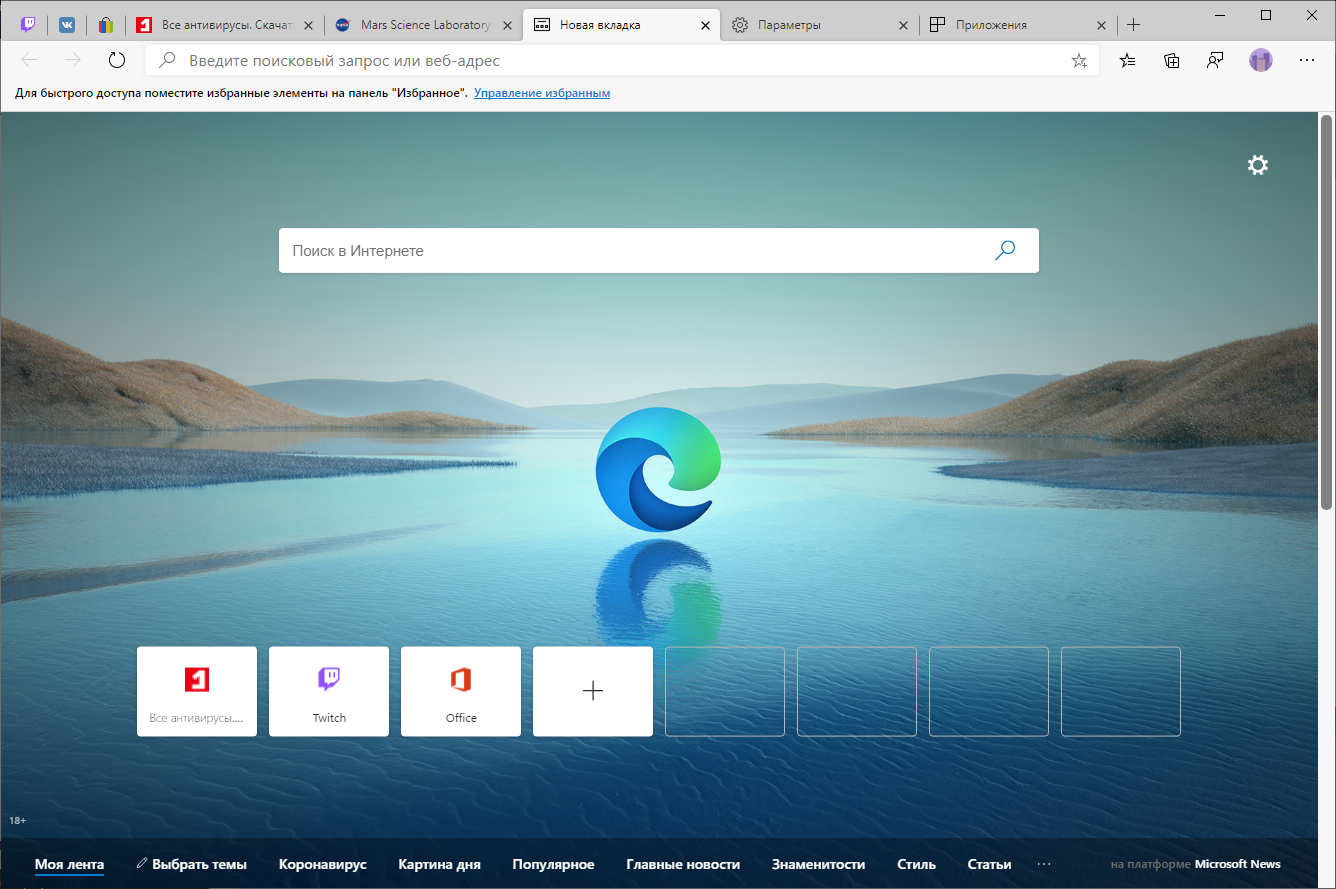Screen dimensions: 1336x889
Task: Open the Статьи news category
Action: (x=989, y=864)
